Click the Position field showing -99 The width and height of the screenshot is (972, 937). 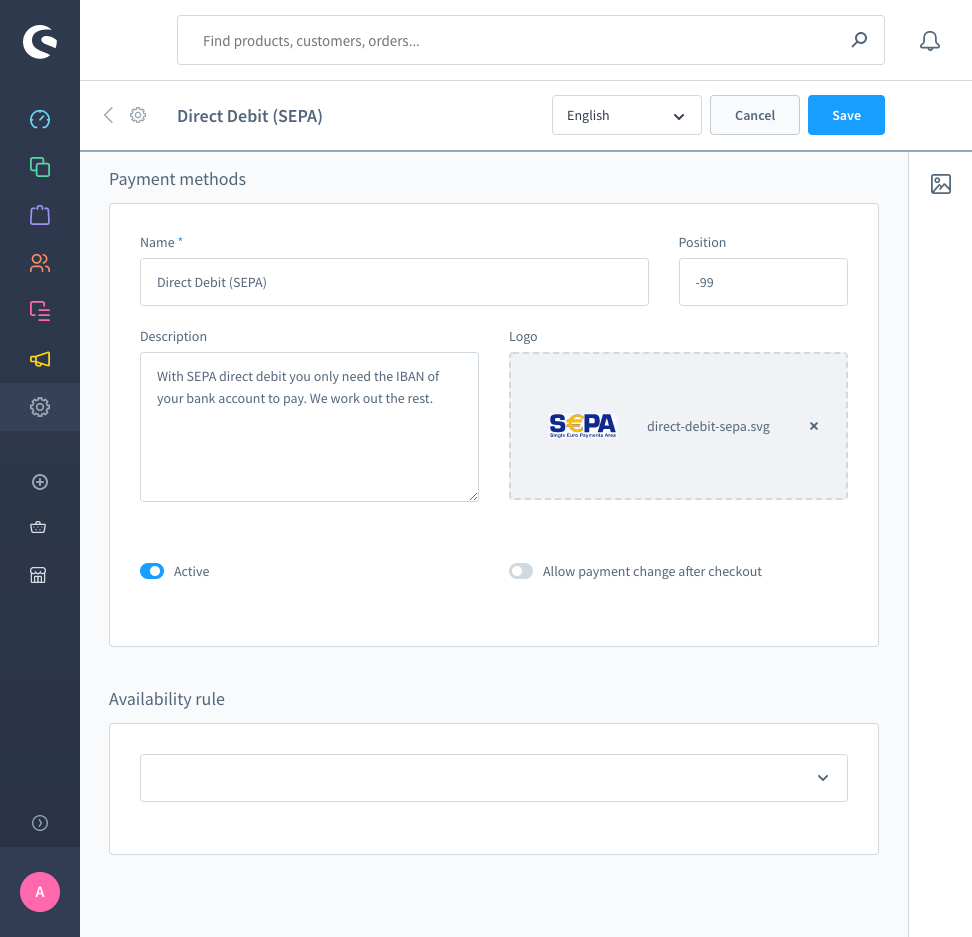763,282
